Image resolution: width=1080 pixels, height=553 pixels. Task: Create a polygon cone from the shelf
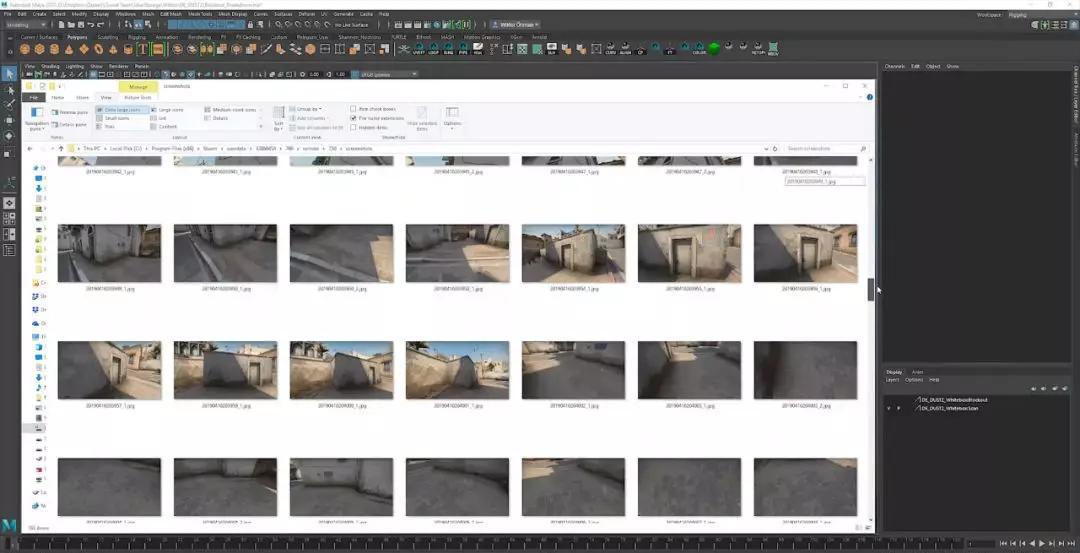69,49
